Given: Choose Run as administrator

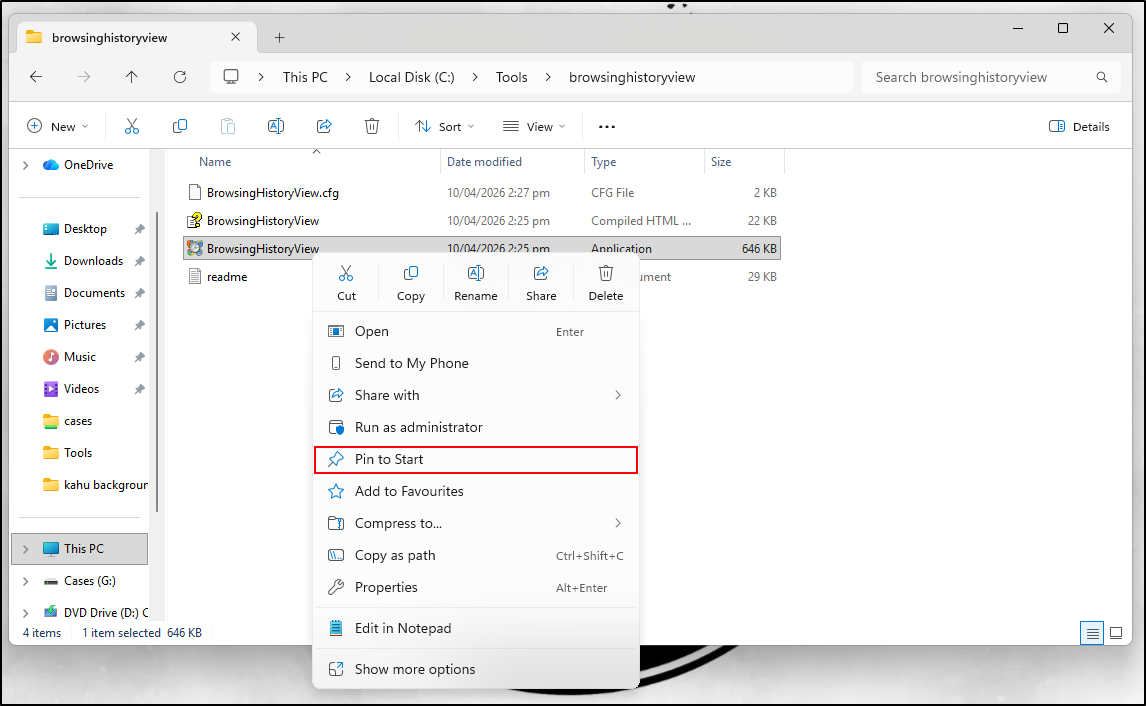Looking at the screenshot, I should coord(476,428).
